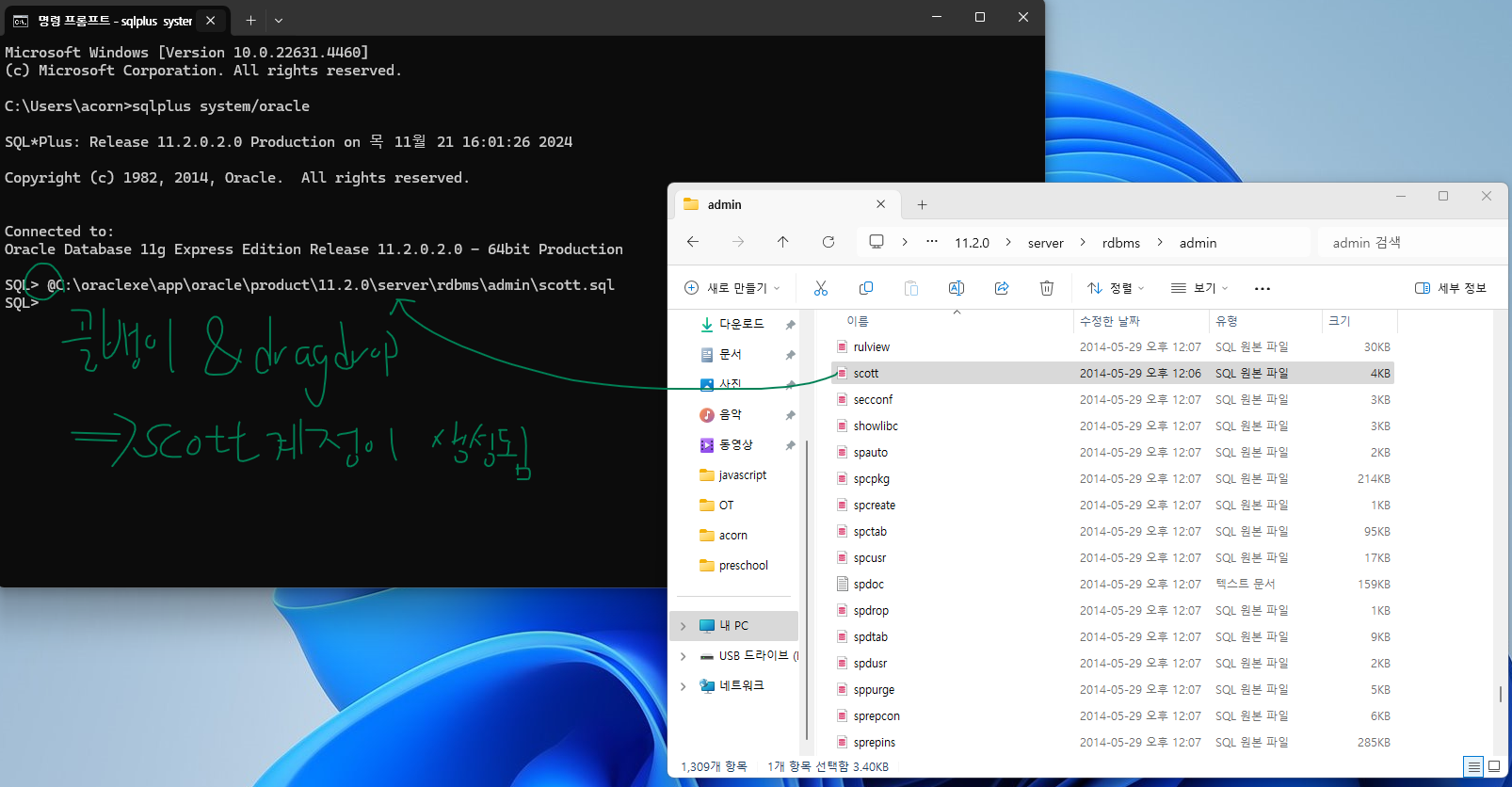Click chevron after server in breadcrumb

pos(1083,242)
